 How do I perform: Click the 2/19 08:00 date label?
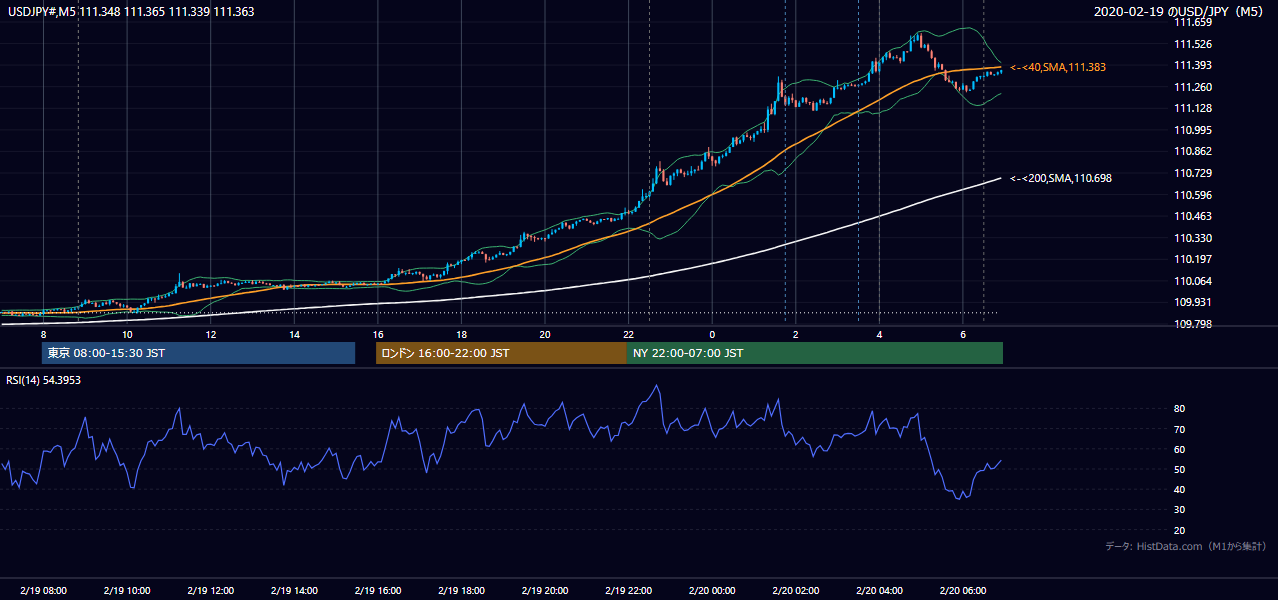[43, 591]
